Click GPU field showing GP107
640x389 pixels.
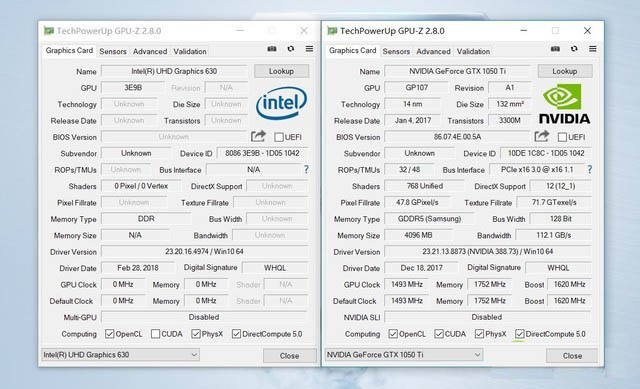click(x=416, y=87)
